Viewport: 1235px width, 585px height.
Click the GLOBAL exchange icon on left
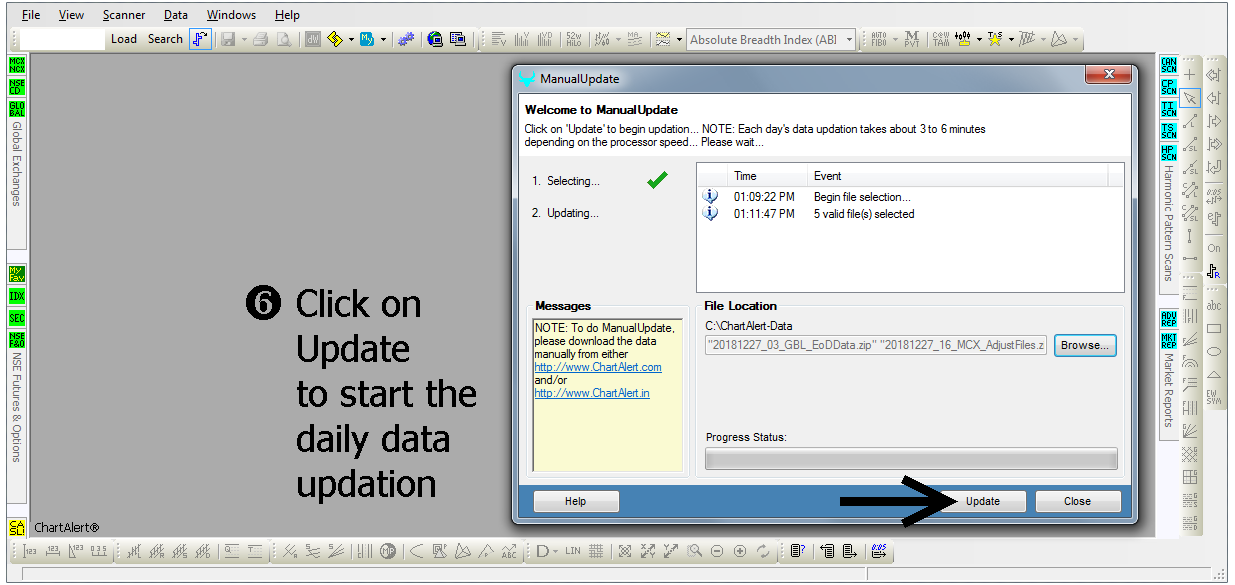pos(17,109)
